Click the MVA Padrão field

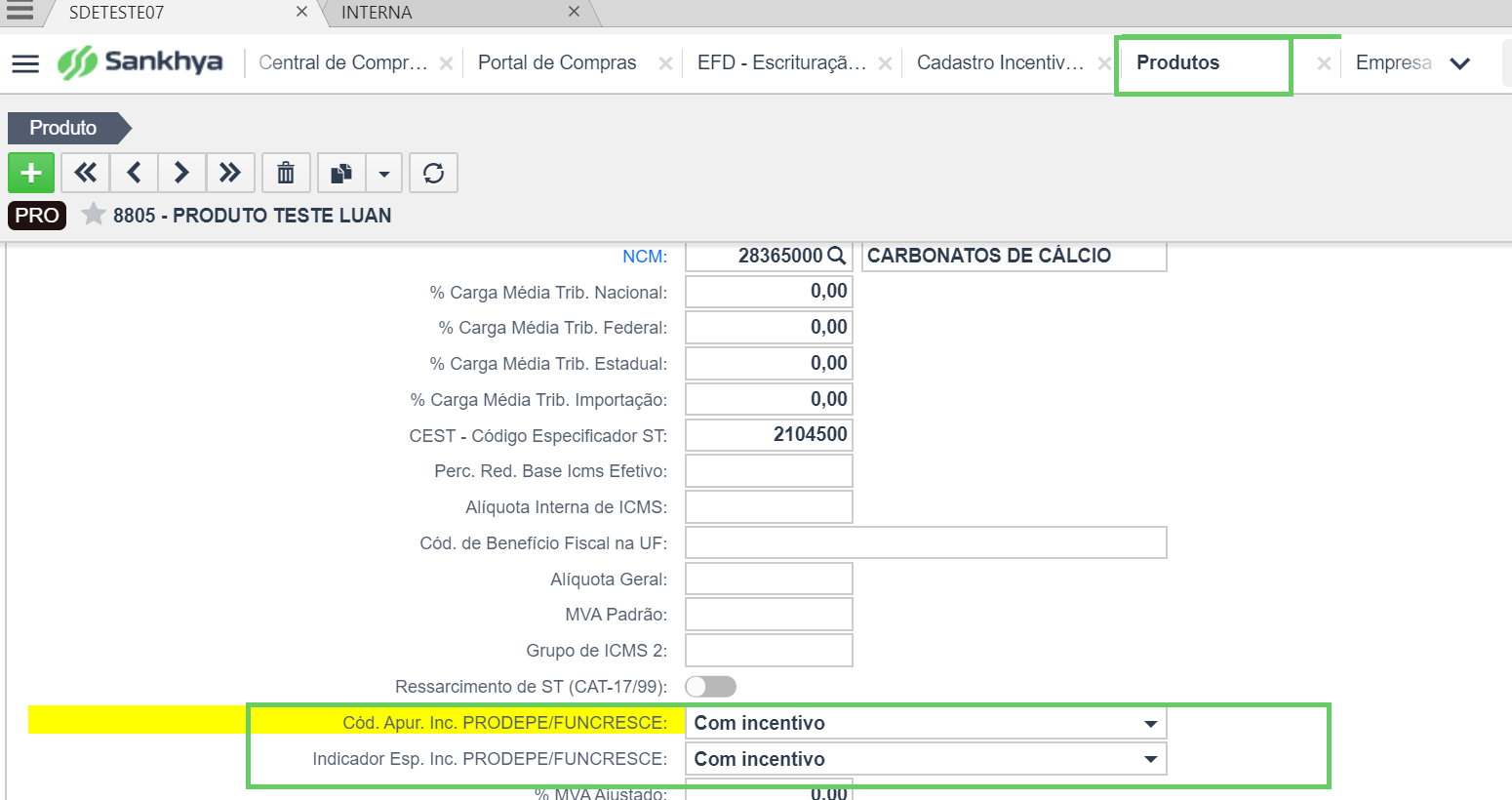click(x=769, y=615)
